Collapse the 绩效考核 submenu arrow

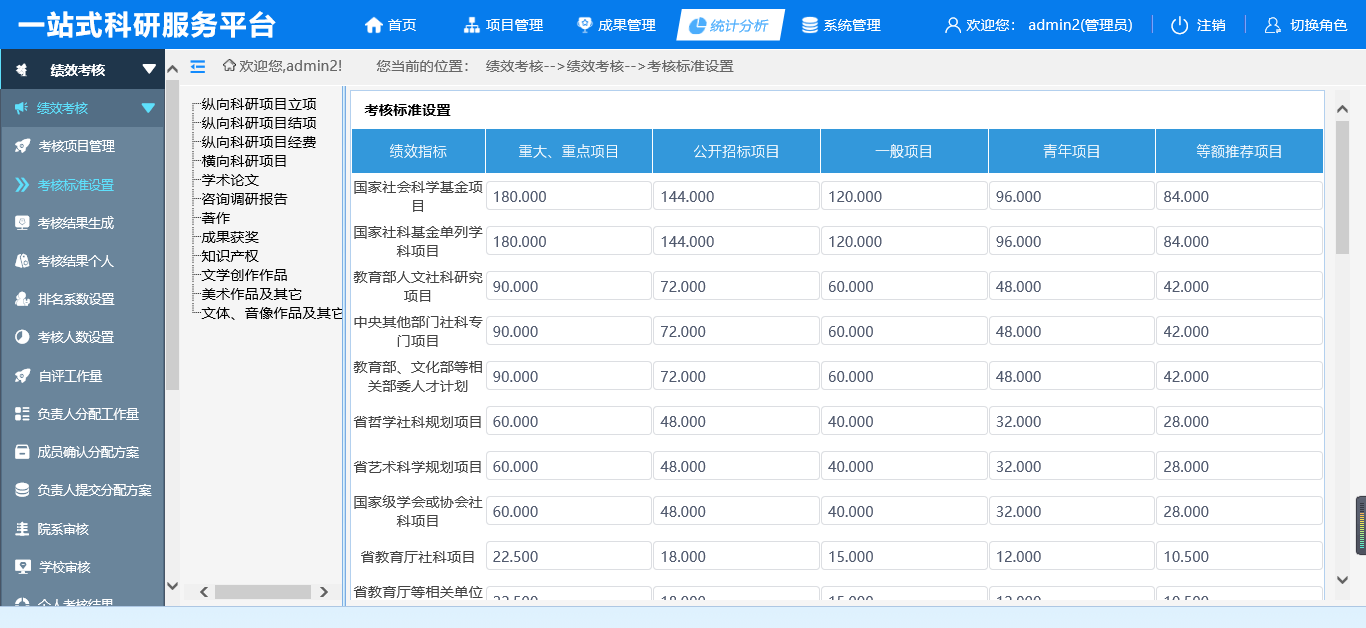coord(148,108)
